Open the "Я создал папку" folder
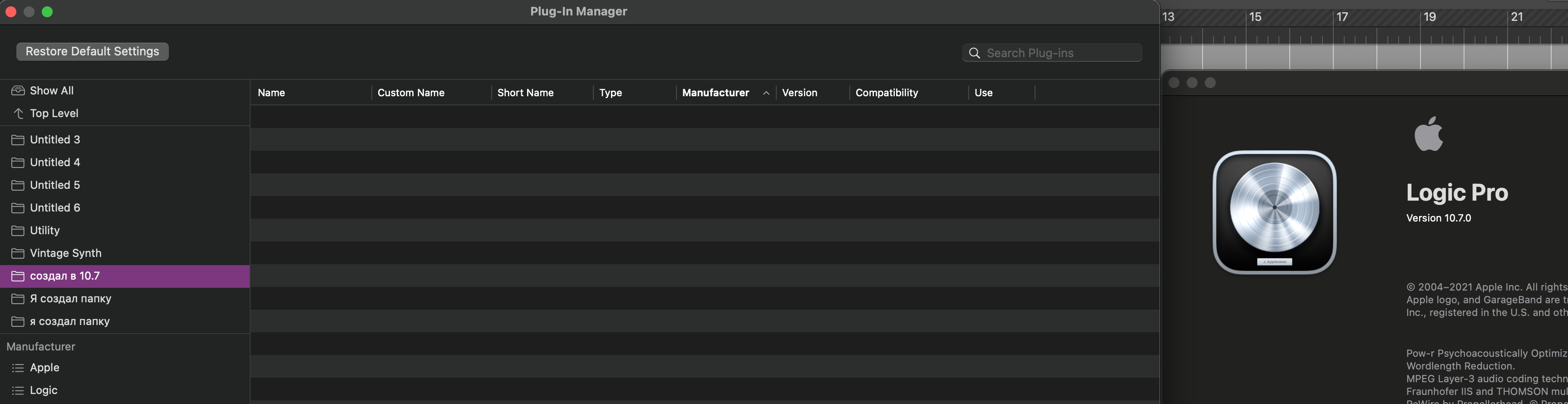 pyautogui.click(x=71, y=299)
